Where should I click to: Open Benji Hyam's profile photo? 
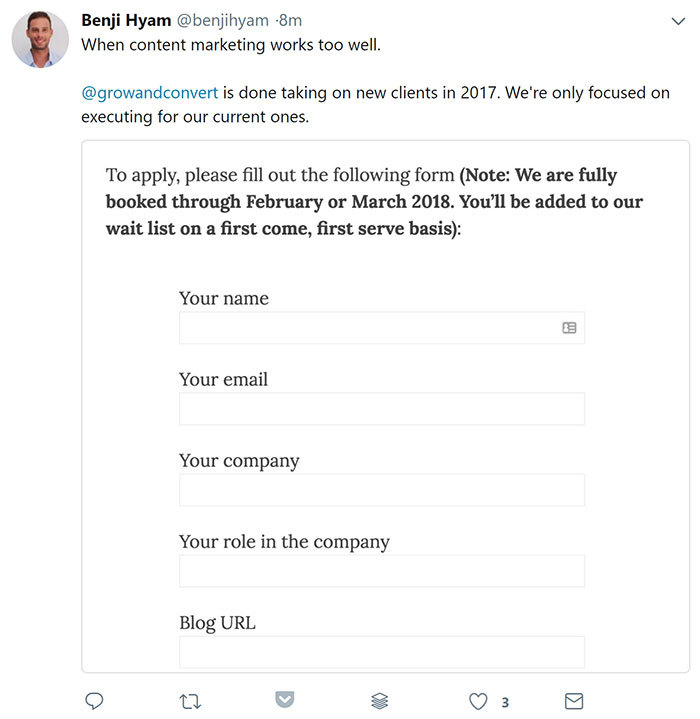click(x=40, y=41)
